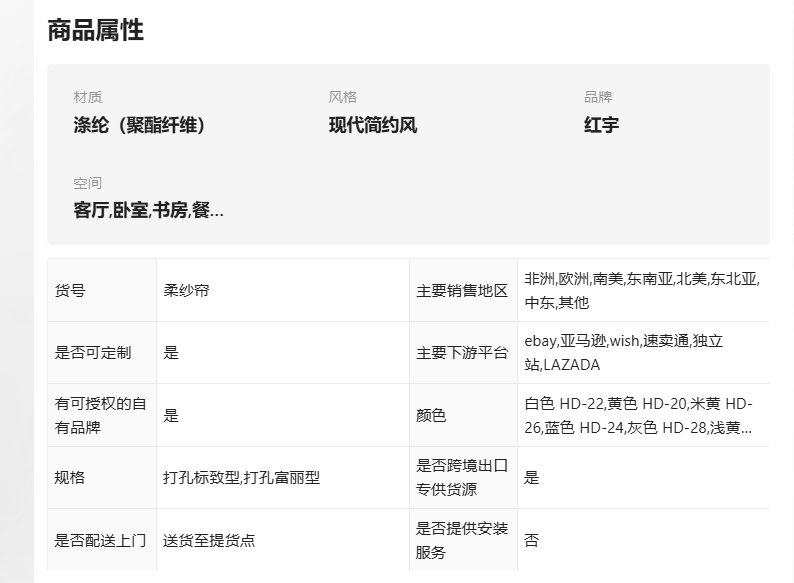
Task: Select the 主要销售地区 label cell
Action: point(463,290)
